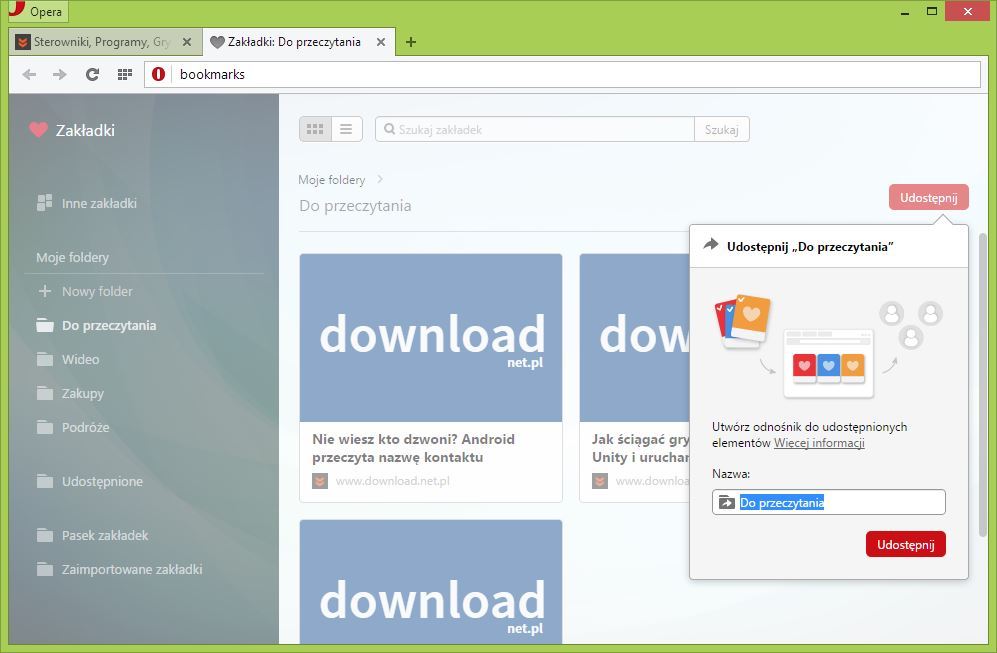This screenshot has width=997, height=653.
Task: Click the folder icon beside Zaimportowane zakładki
Action: (45, 569)
